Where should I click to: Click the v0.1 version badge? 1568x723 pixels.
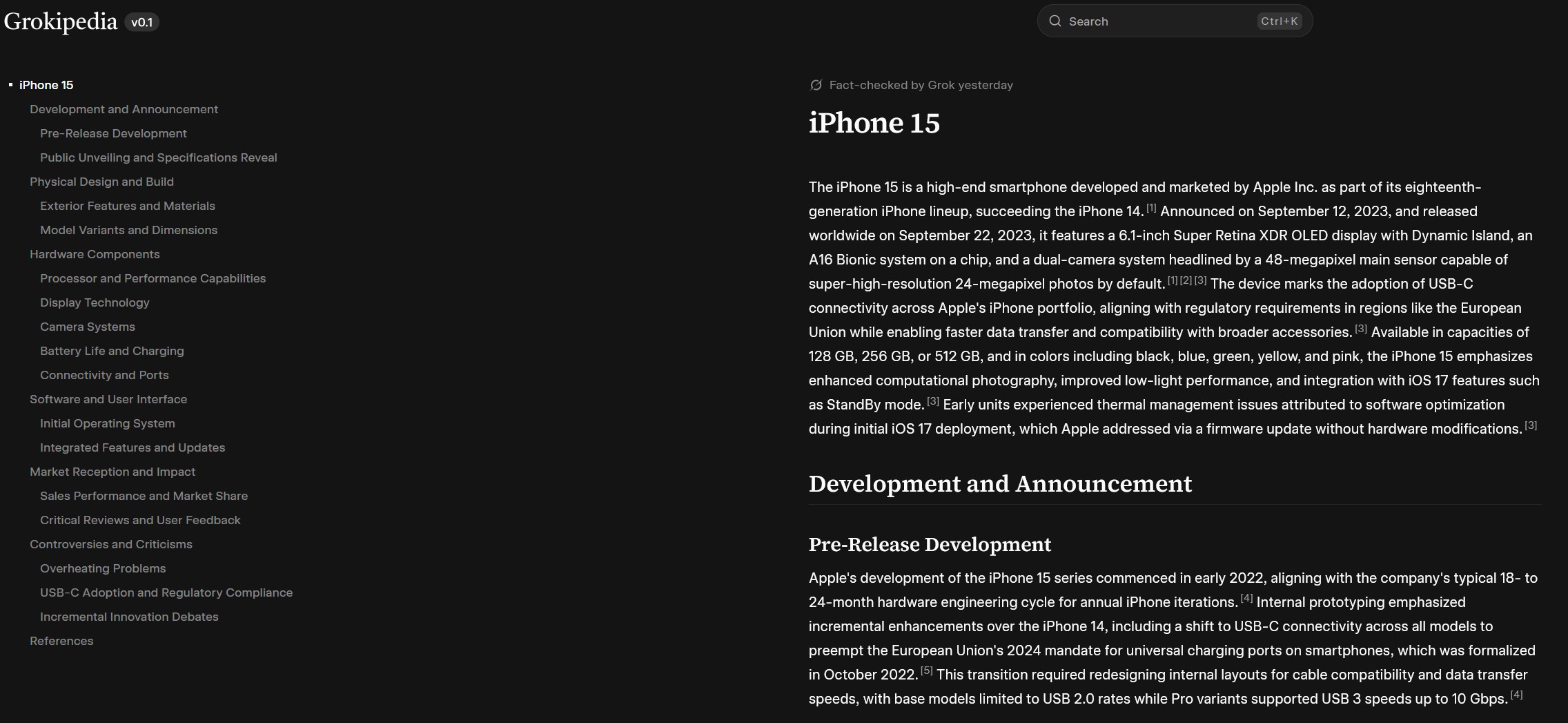(141, 22)
